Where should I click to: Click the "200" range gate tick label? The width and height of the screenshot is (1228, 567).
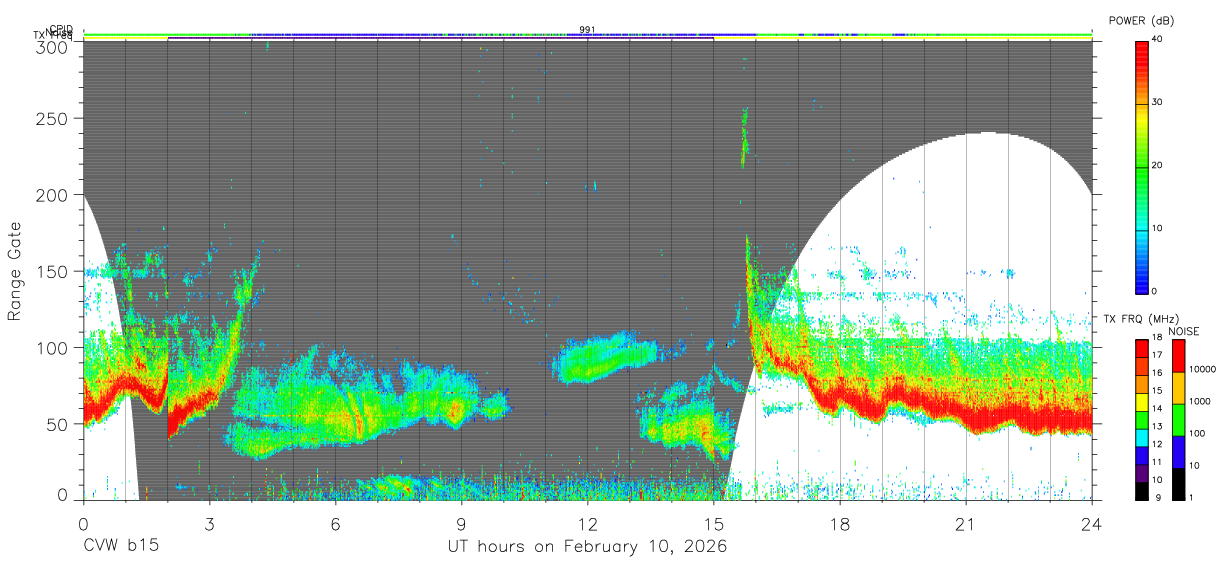[x=54, y=196]
